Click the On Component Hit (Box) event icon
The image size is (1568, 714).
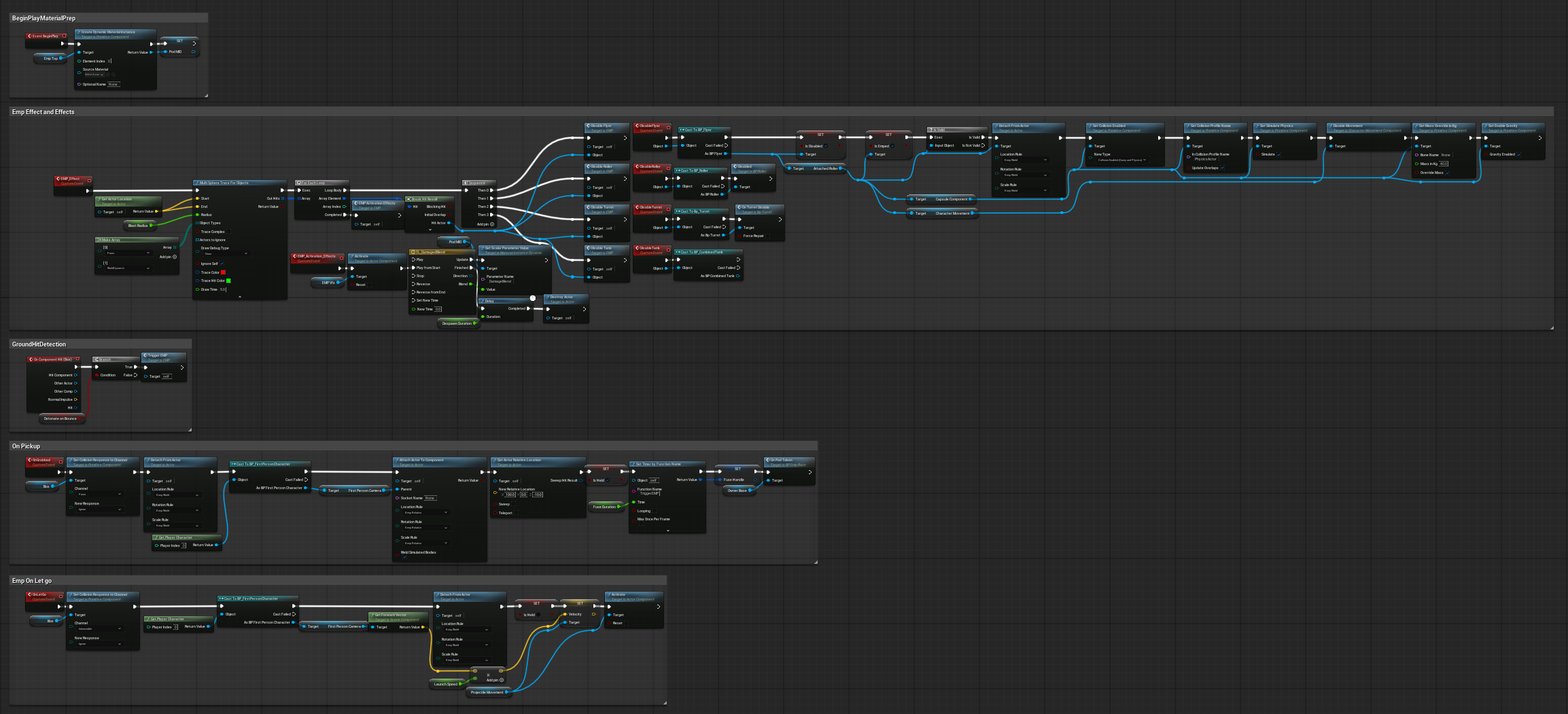click(x=31, y=359)
